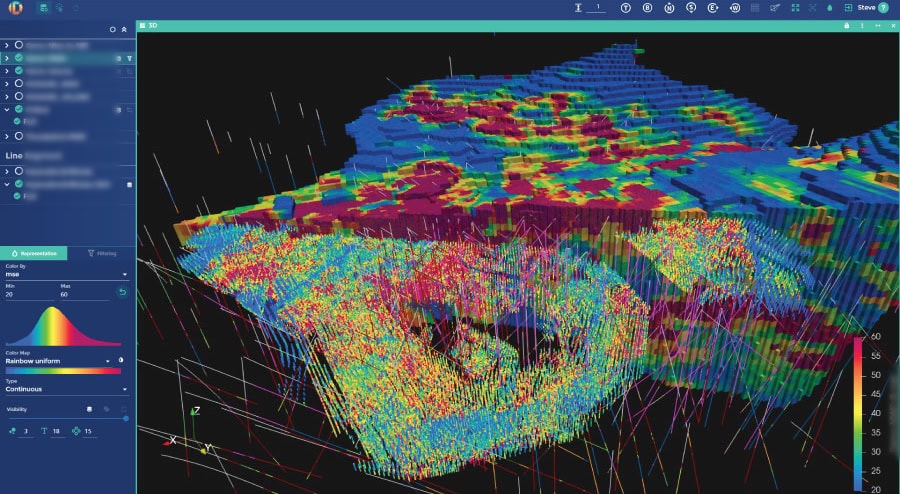900x494 pixels.
Task: Check the first row under Line header
Action: point(19,171)
